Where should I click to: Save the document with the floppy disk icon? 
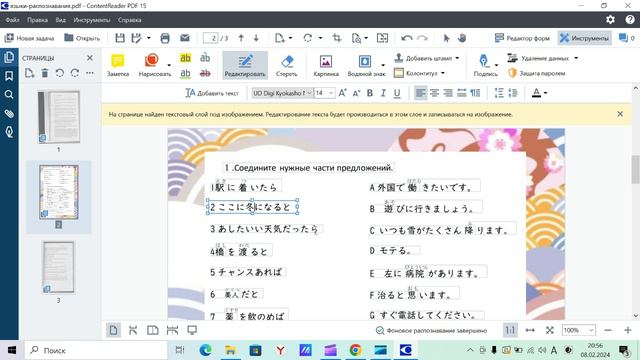coord(120,38)
